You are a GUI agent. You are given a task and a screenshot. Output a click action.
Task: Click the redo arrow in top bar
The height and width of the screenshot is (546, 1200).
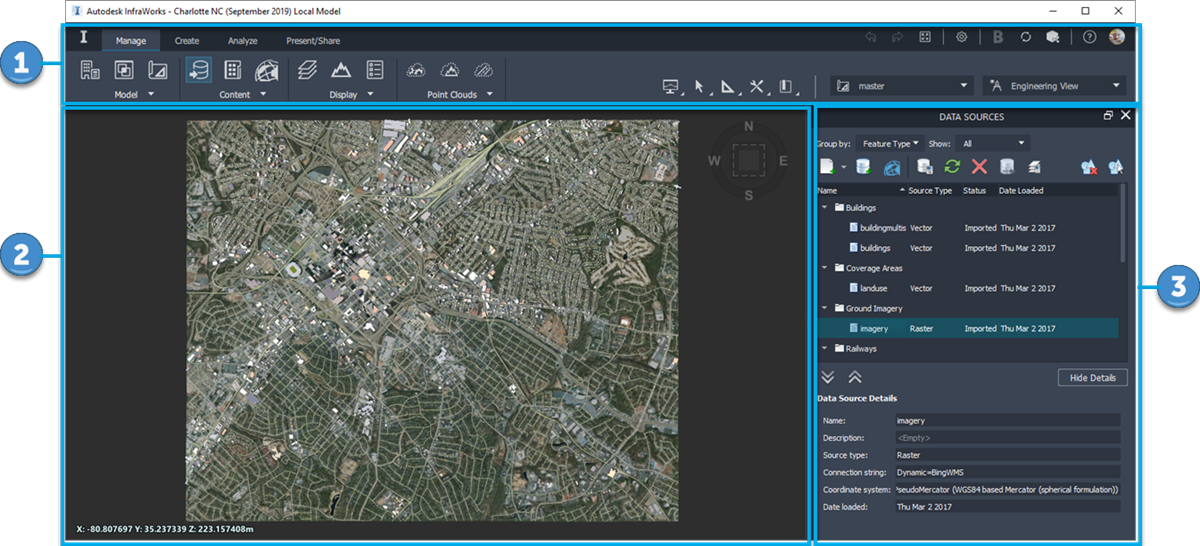tap(897, 37)
